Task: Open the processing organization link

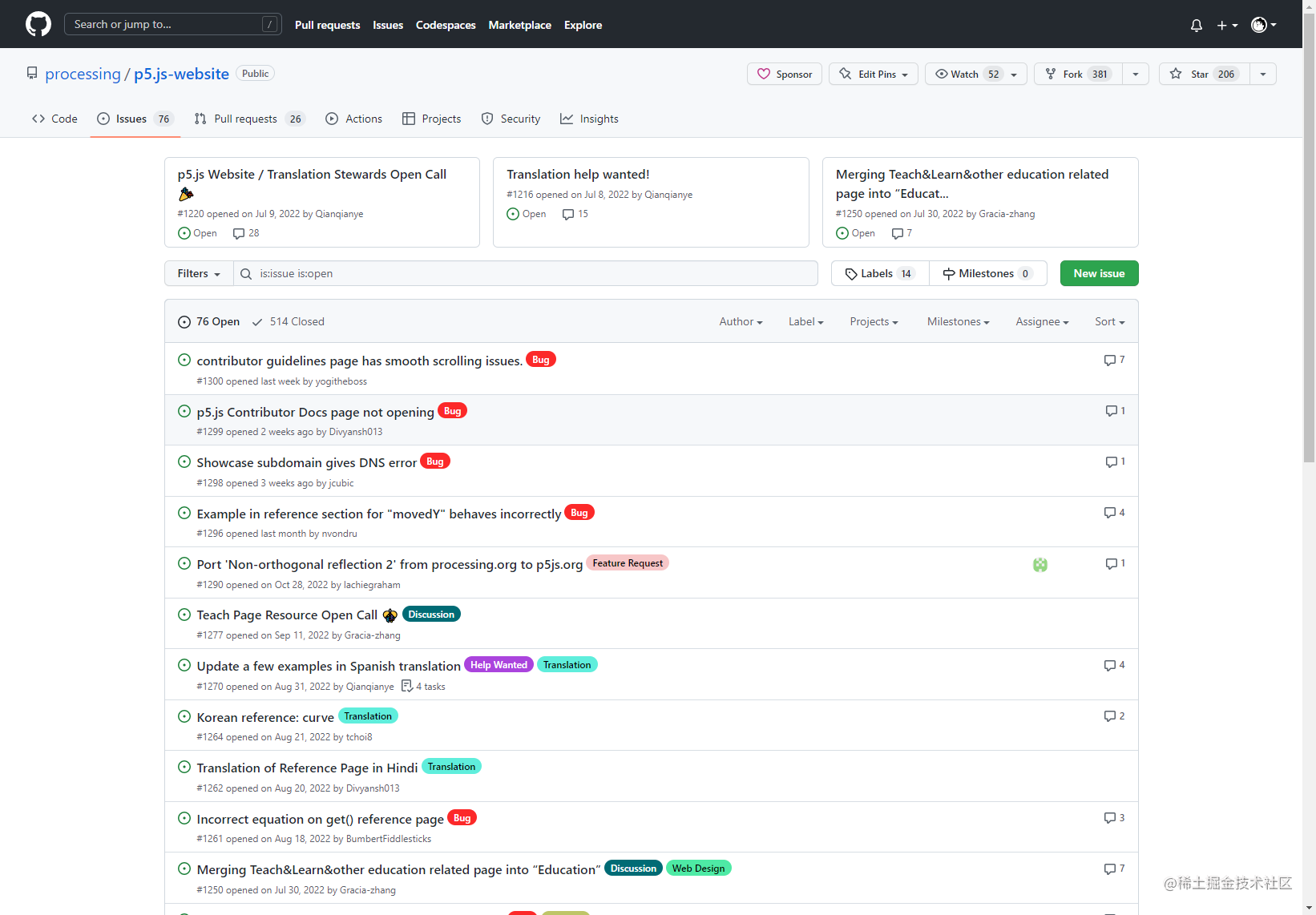Action: 83,74
